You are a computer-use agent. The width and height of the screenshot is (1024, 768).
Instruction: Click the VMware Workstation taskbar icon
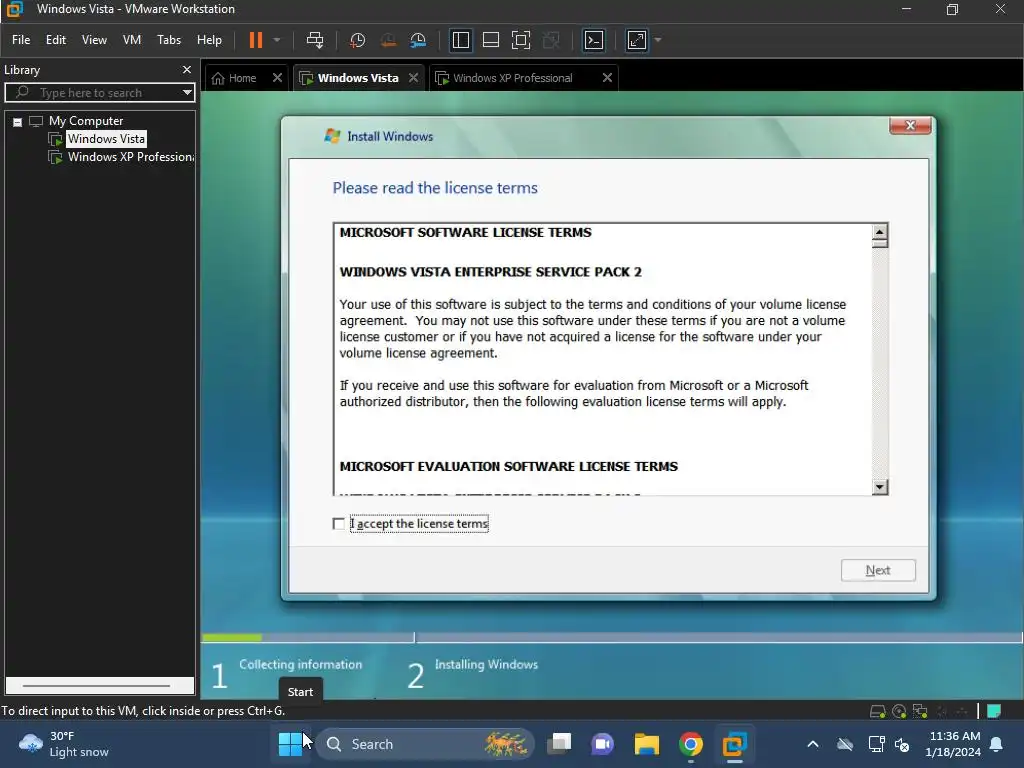(734, 744)
